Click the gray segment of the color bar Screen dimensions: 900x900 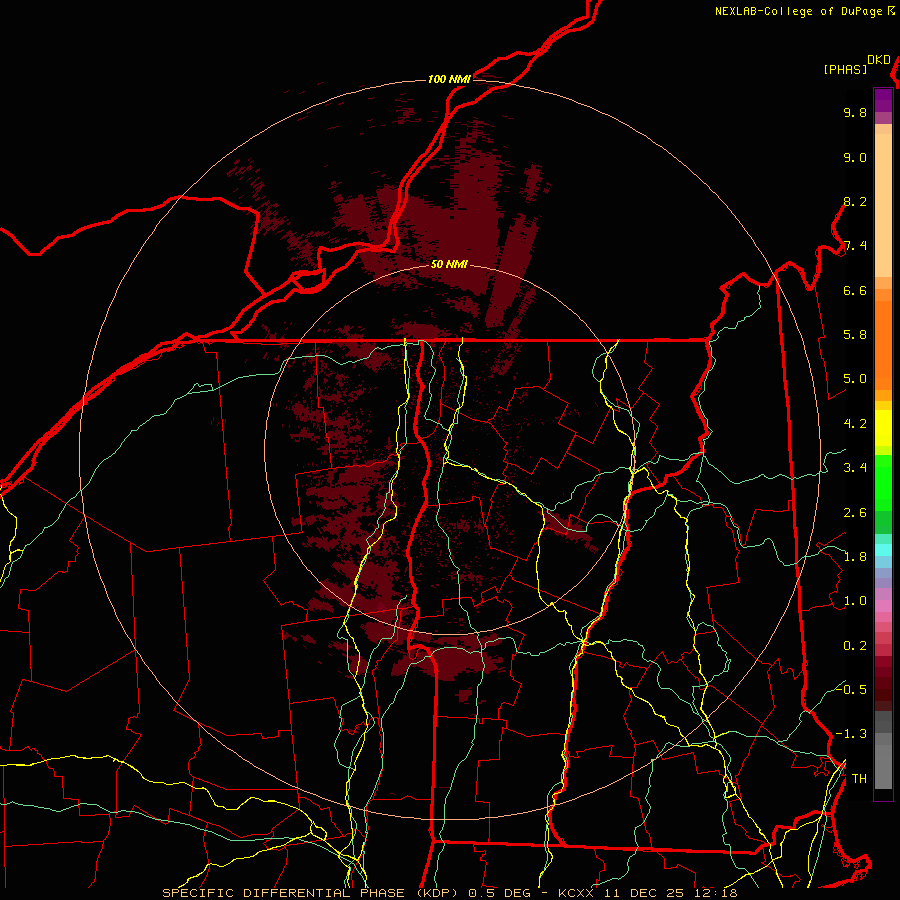point(883,751)
